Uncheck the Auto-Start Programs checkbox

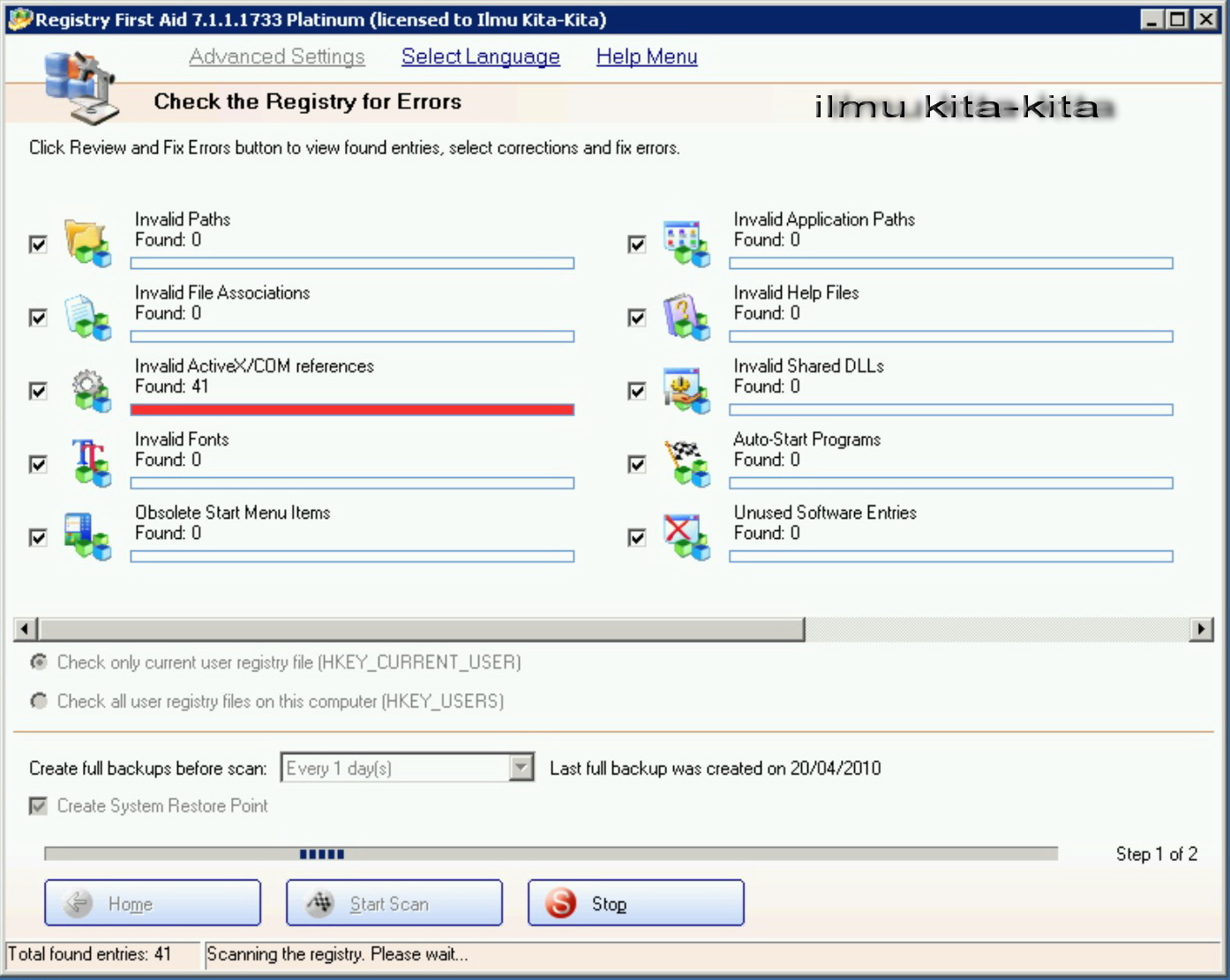click(636, 464)
